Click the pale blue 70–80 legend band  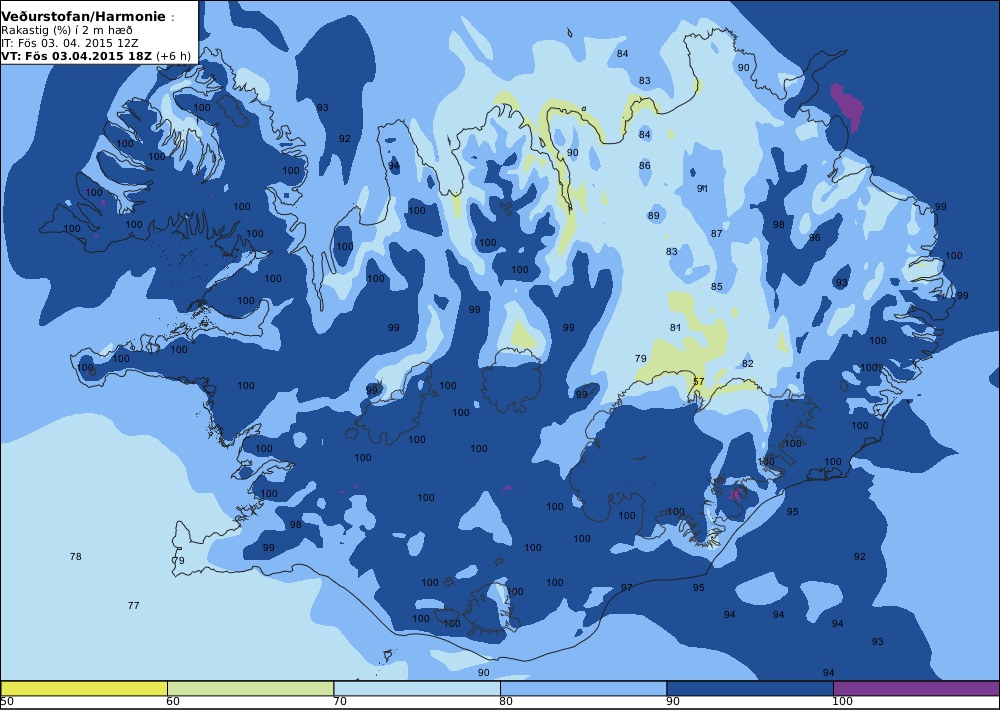tap(417, 688)
